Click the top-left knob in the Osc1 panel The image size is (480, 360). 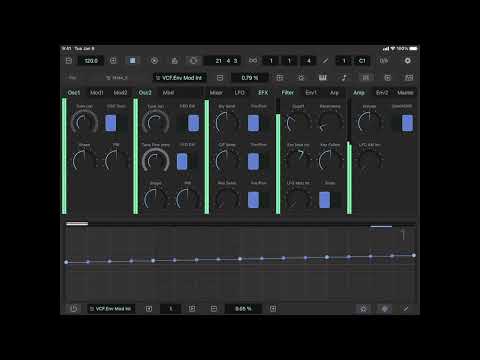tap(84, 122)
